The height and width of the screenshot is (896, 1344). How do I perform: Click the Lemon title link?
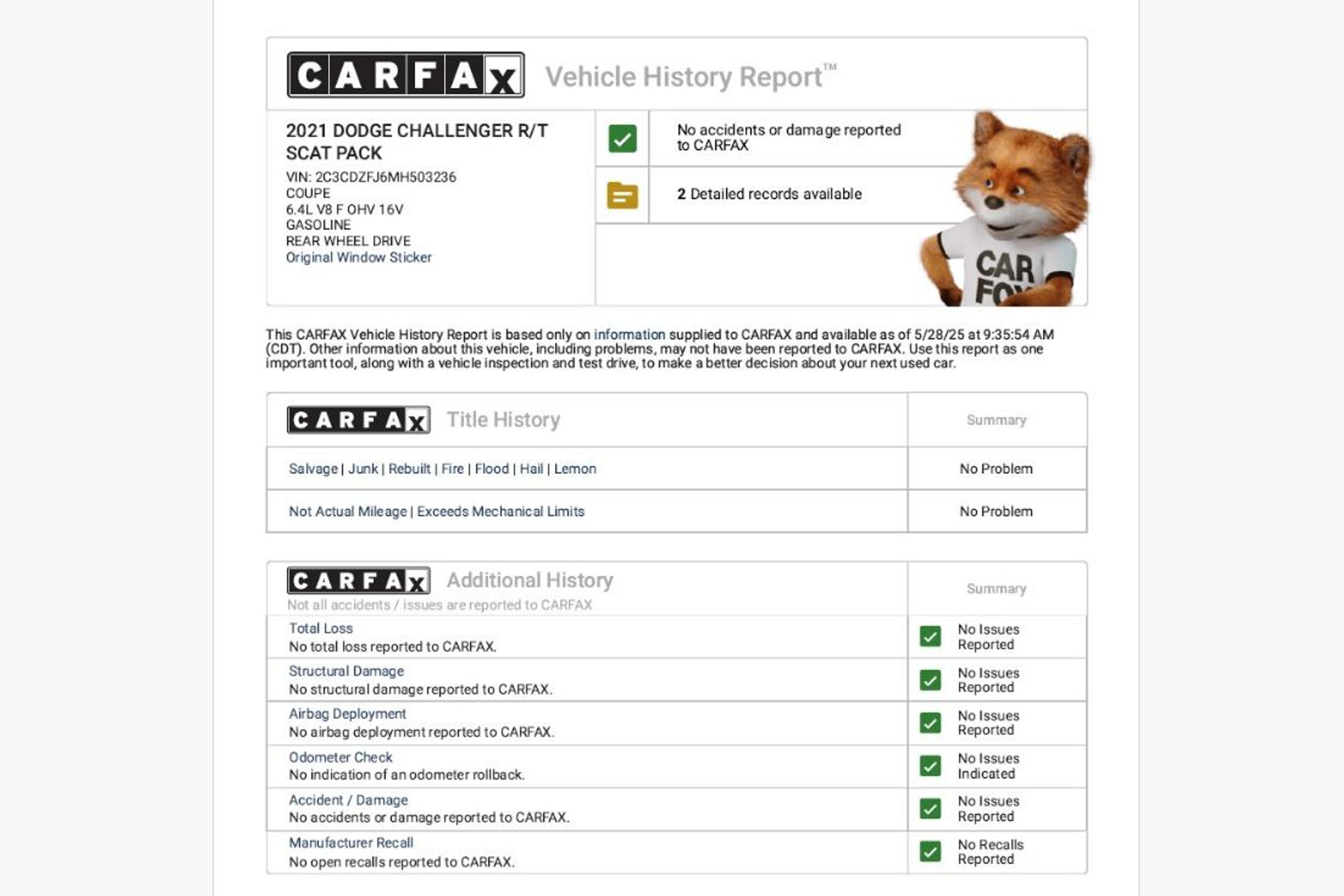pyautogui.click(x=575, y=469)
